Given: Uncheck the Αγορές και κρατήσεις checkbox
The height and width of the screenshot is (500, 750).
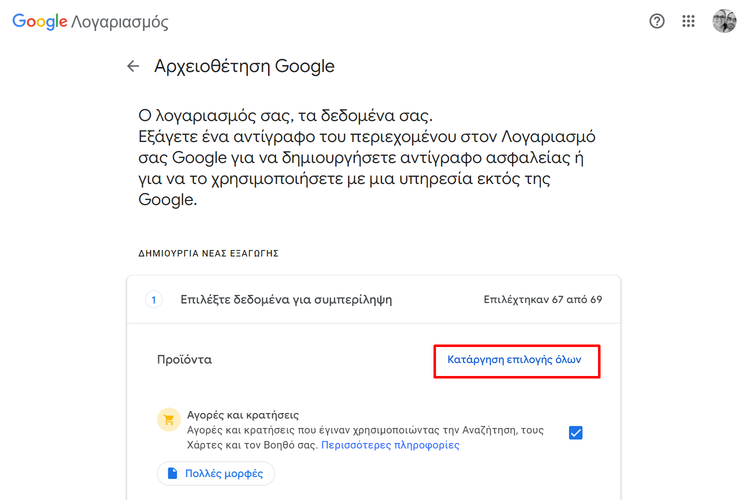Looking at the screenshot, I should pos(575,433).
